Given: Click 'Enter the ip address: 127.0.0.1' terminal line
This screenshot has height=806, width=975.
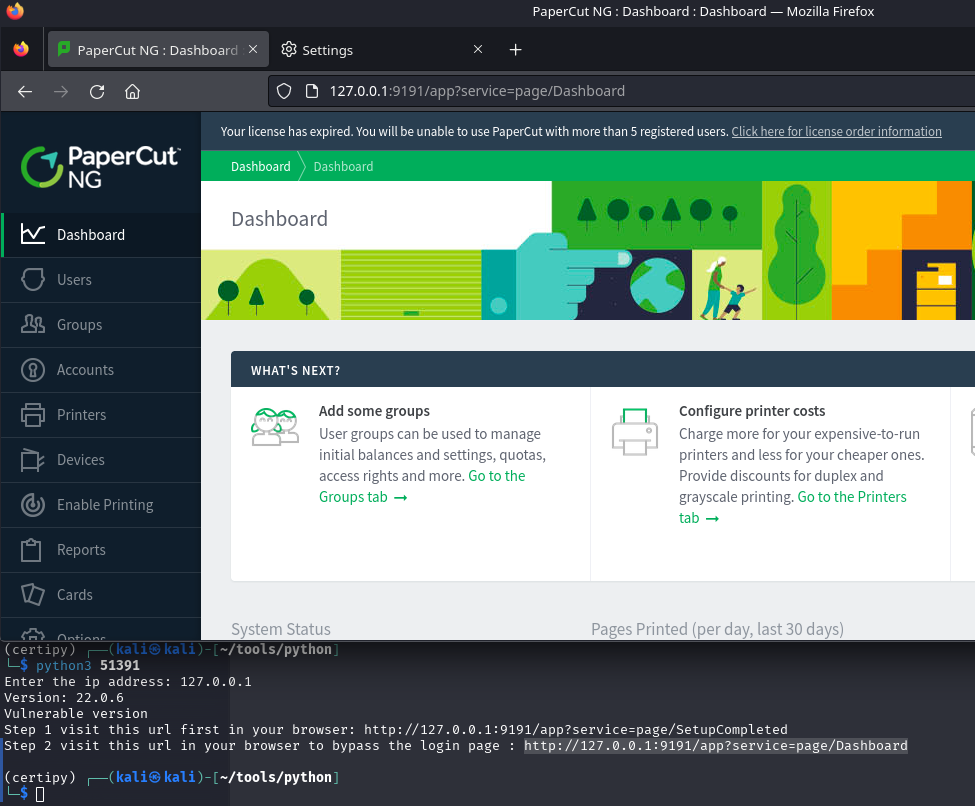Looking at the screenshot, I should [128, 682].
